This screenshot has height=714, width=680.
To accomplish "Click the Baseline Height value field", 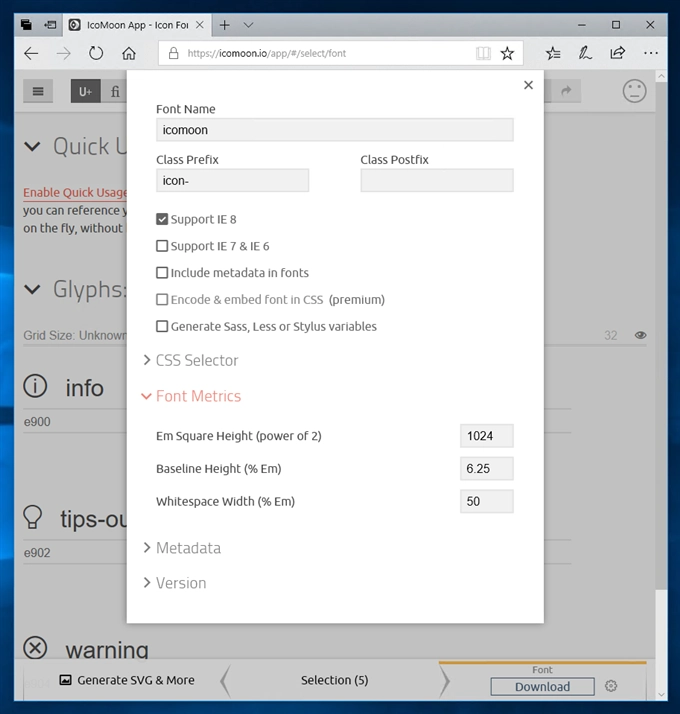I will coord(486,469).
